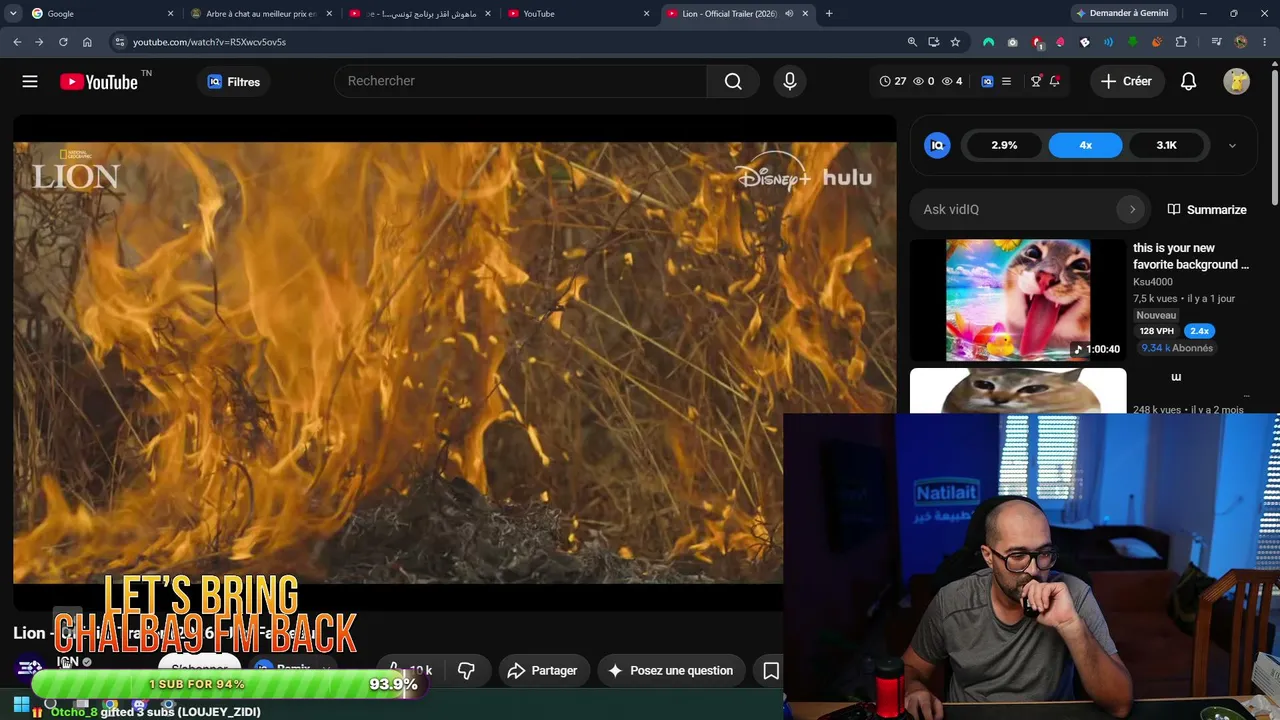Go back in browser history
Viewport: 1280px width, 720px height.
17,42
